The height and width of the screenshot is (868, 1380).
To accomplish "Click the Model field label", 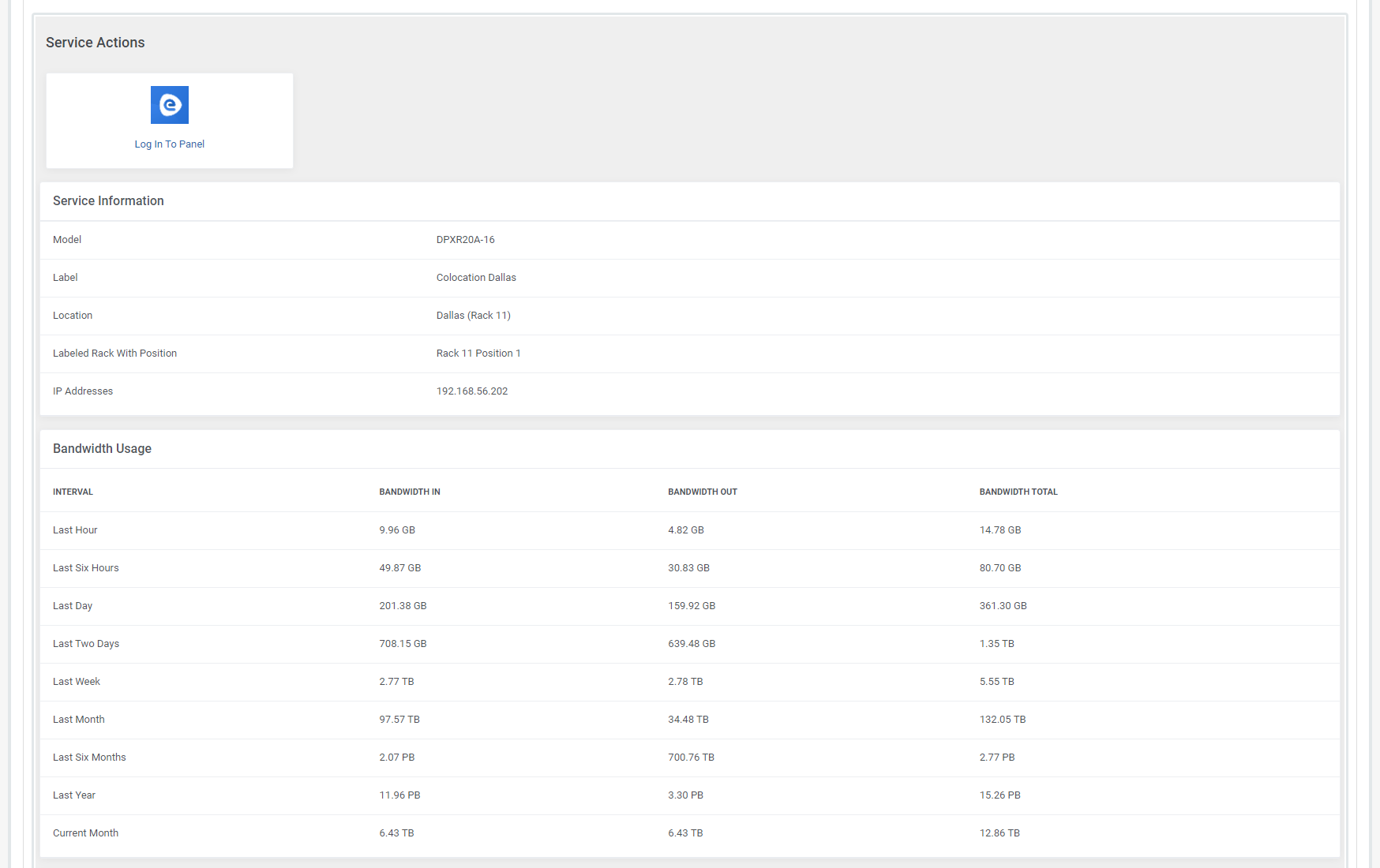I will pos(67,240).
